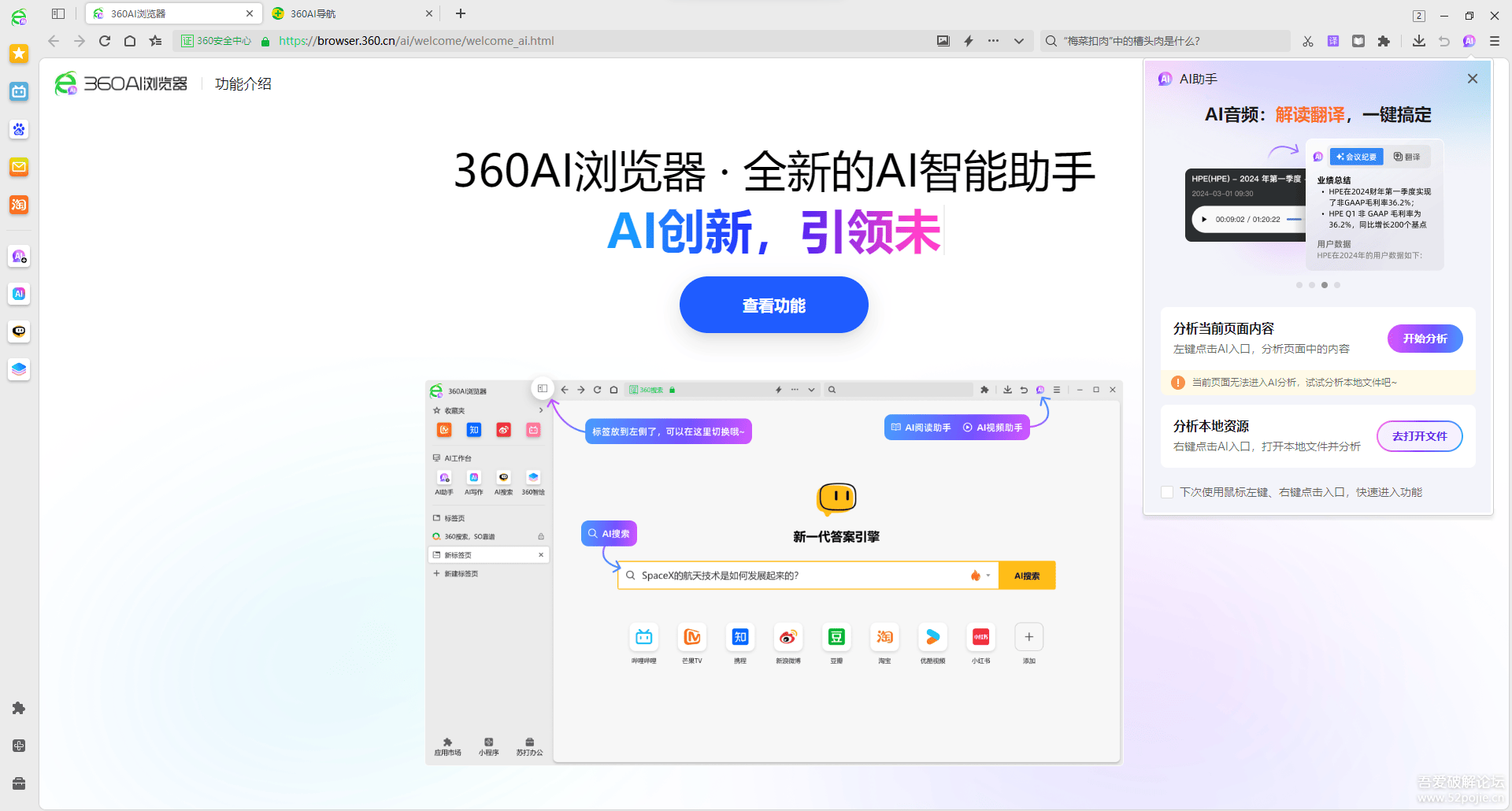Open the downloads arrow icon
This screenshot has width=1512, height=811.
pos(1419,41)
